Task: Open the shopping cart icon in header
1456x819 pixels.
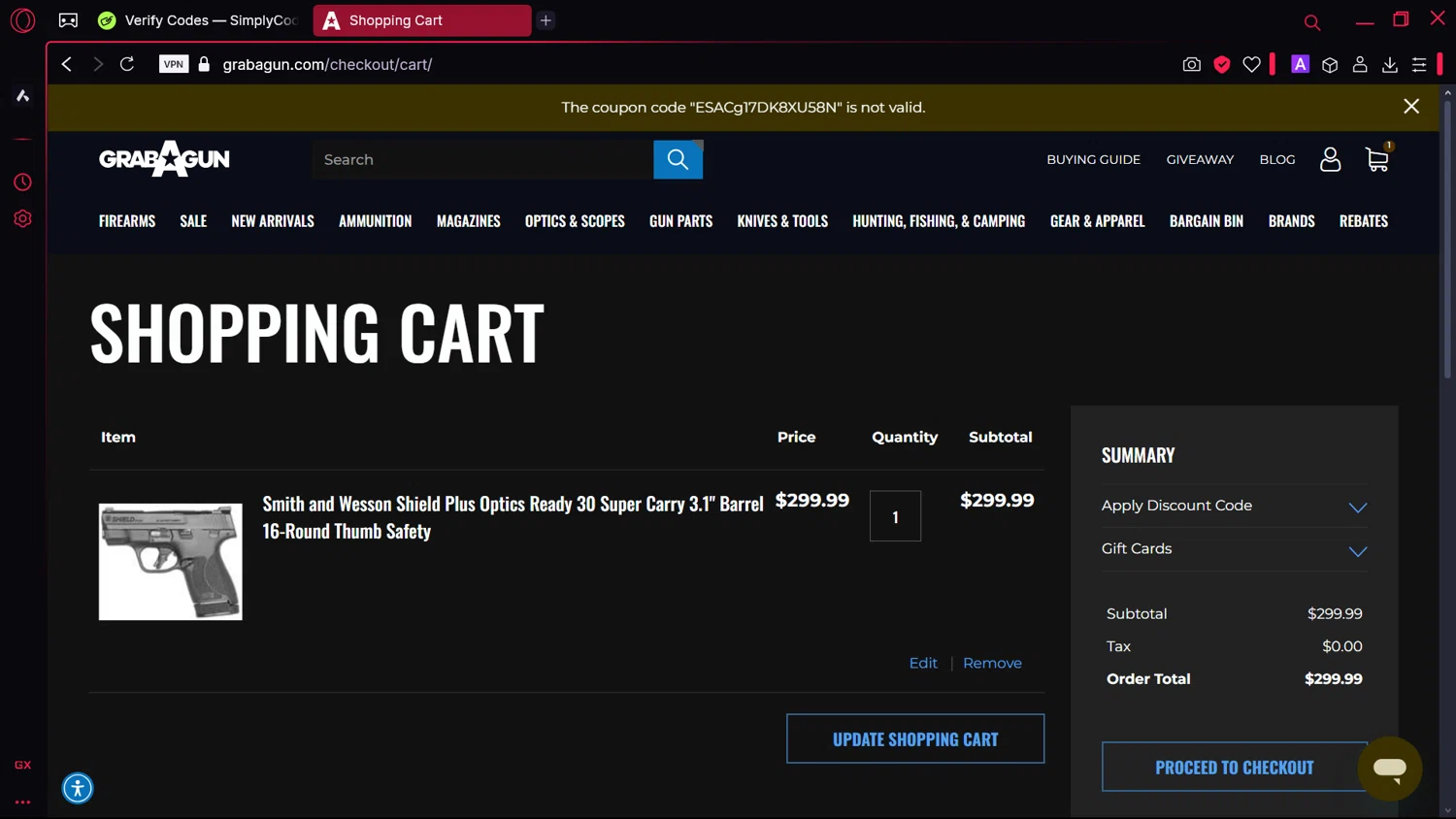Action: pos(1377,159)
